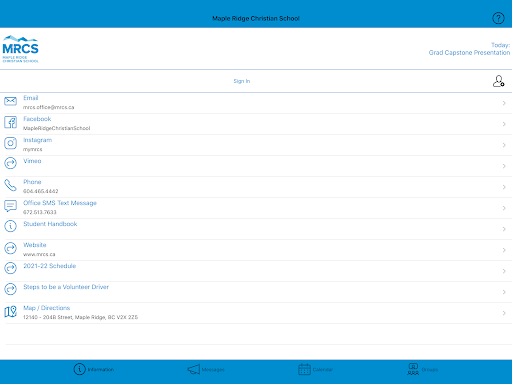Image resolution: width=512 pixels, height=384 pixels.
Task: Open the 2021-22 Schedule label
Action: [x=49, y=266]
